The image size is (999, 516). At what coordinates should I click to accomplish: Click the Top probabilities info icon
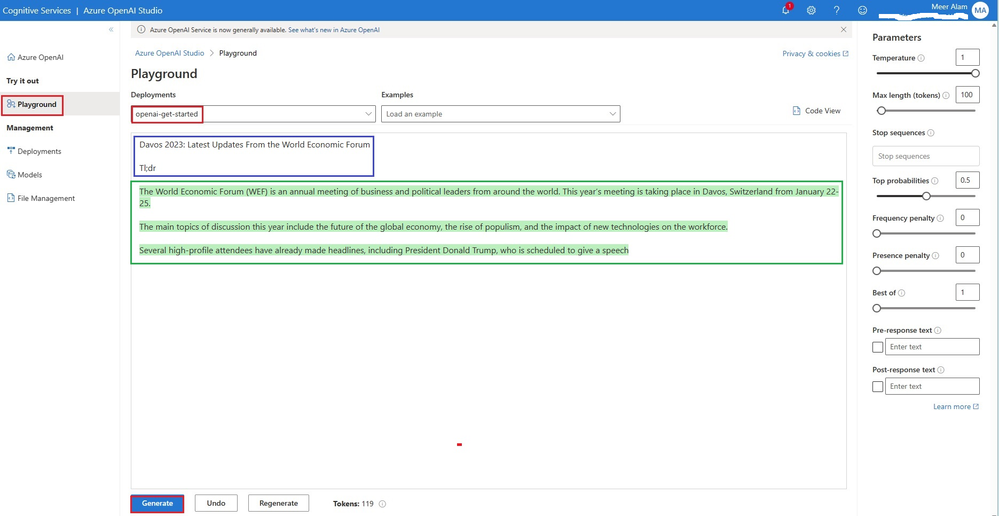[935, 181]
